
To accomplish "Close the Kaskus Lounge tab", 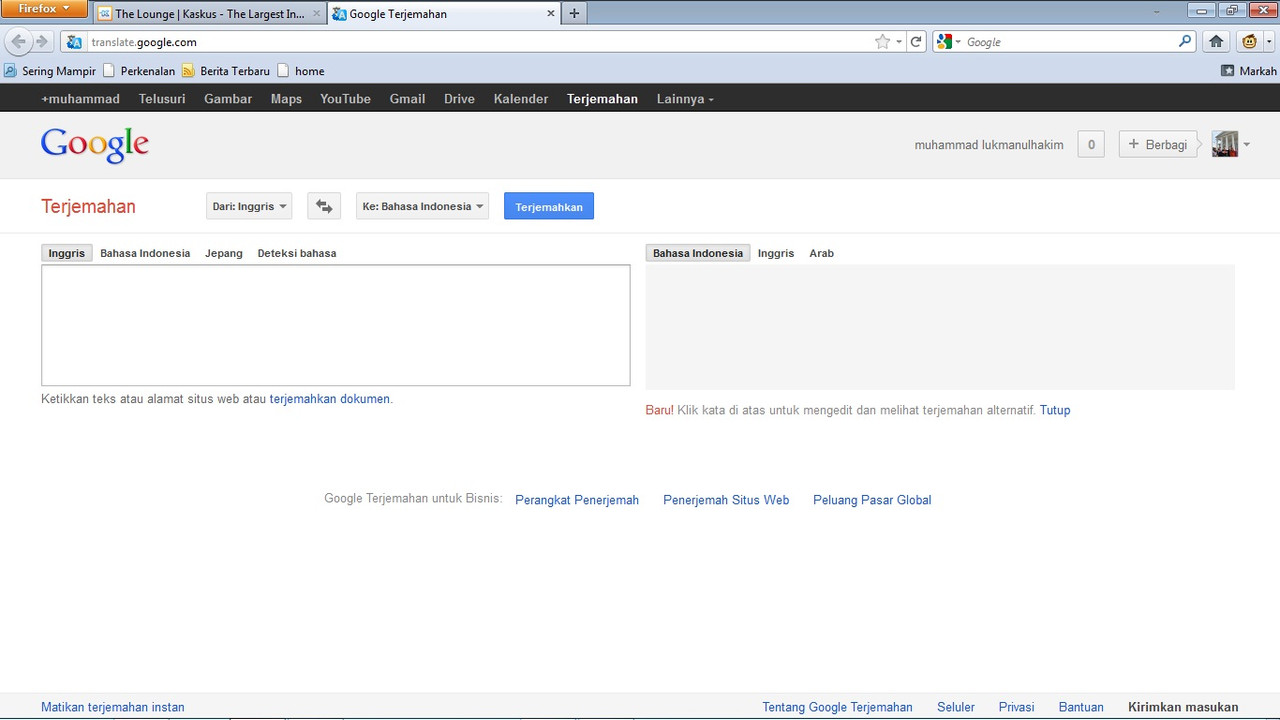I will pyautogui.click(x=318, y=14).
